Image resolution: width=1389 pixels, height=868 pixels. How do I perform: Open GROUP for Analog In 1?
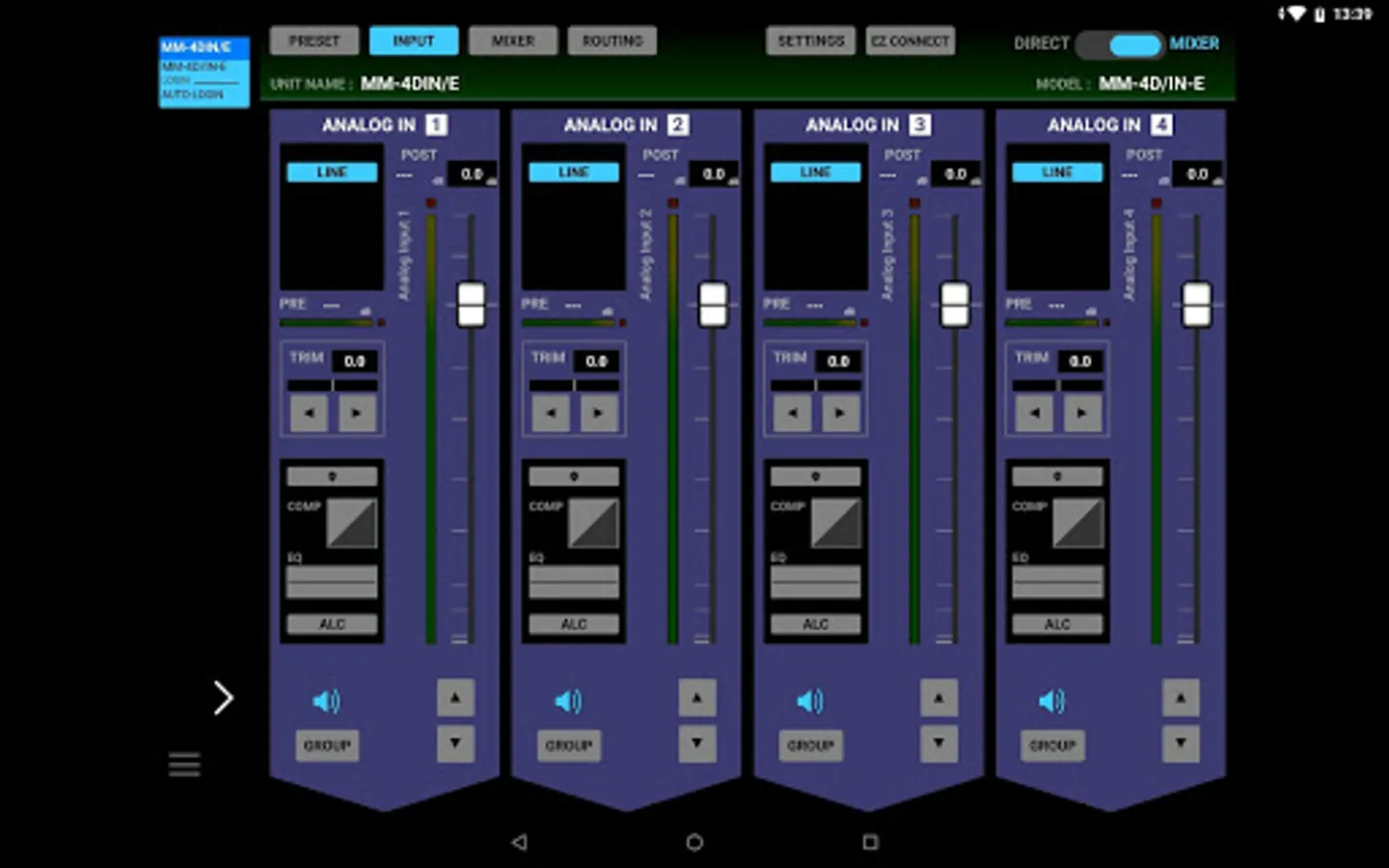click(x=327, y=746)
